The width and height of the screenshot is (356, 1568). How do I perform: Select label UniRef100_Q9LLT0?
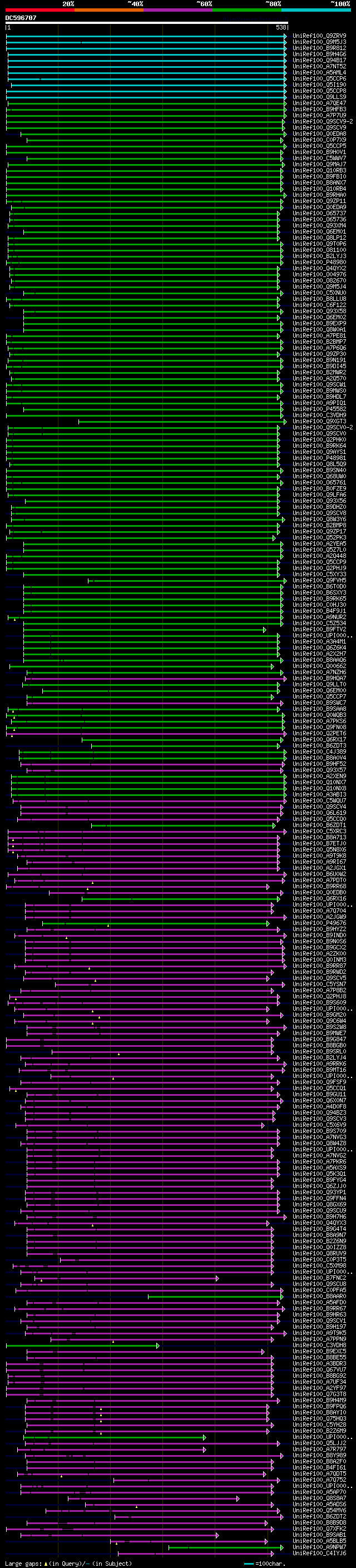(x=319, y=684)
